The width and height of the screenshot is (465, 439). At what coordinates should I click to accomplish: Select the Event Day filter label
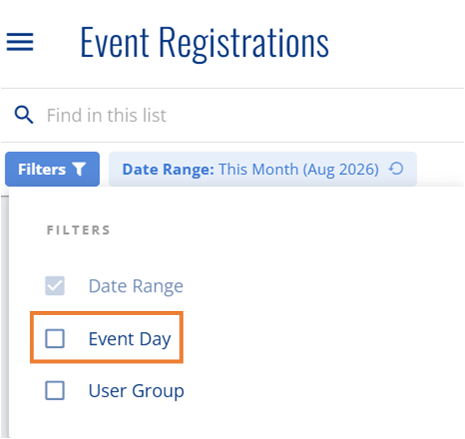click(130, 339)
